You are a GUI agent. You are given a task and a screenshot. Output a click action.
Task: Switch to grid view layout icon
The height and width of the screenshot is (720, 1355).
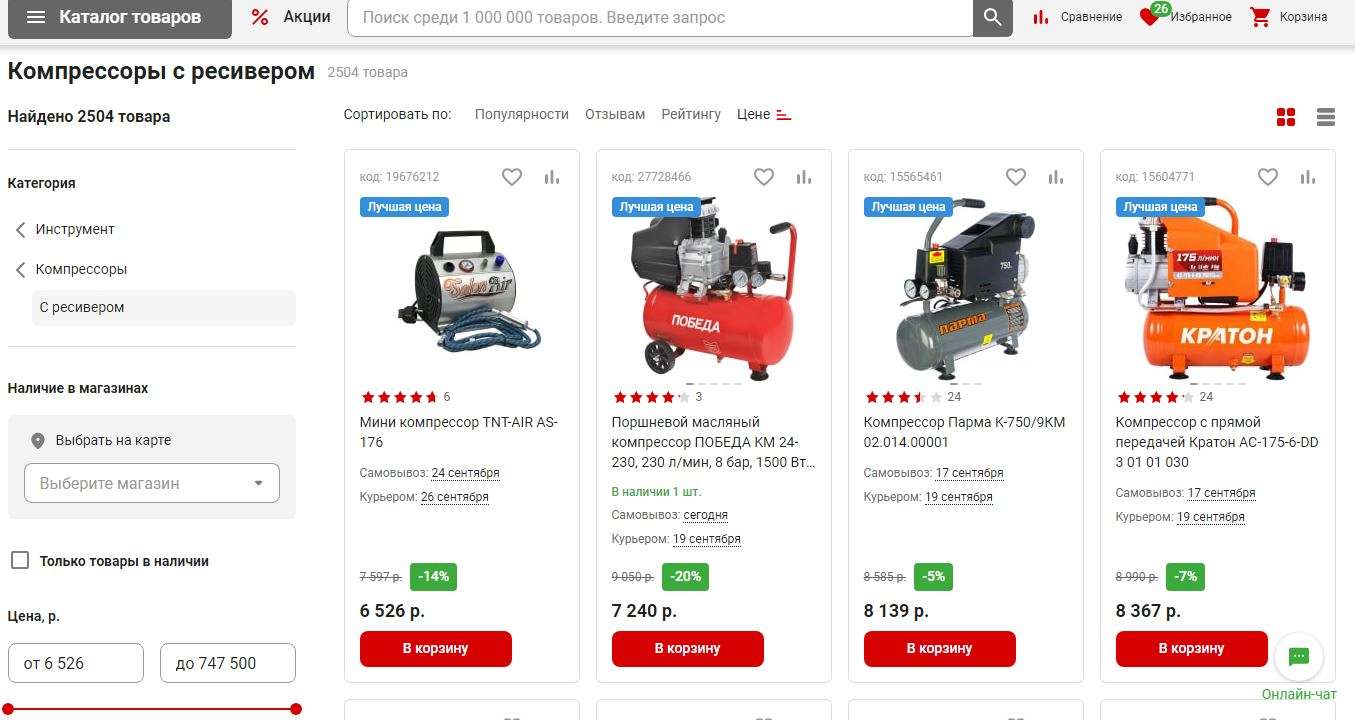click(1286, 117)
